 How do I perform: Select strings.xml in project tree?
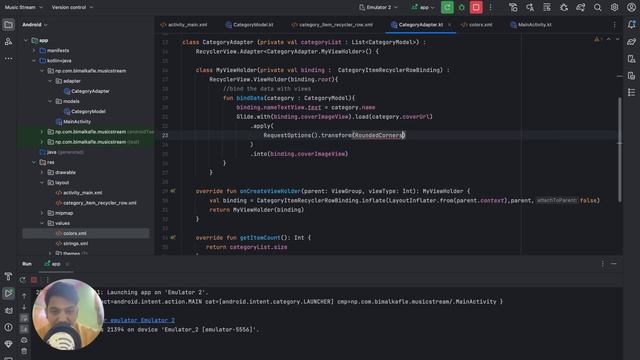(72, 244)
